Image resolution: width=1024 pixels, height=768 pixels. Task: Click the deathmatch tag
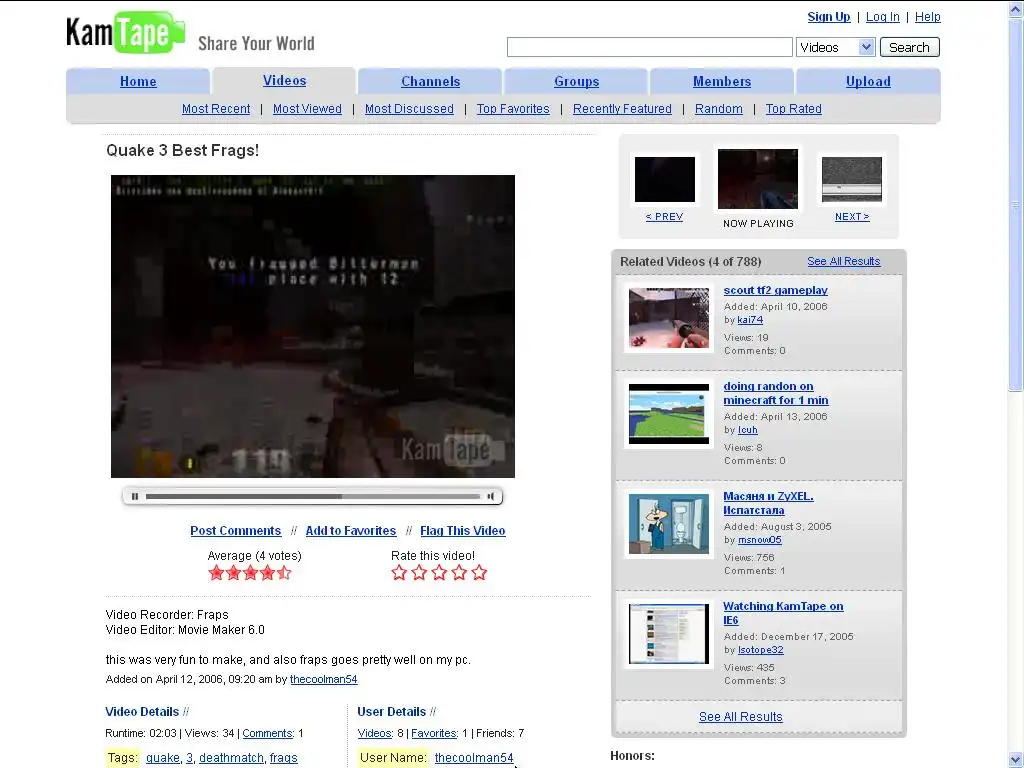tap(231, 758)
